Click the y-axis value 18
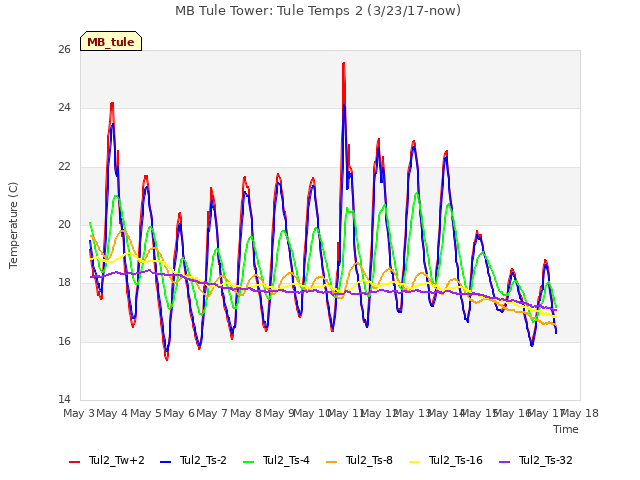Screen dimensions: 640x480 point(64,283)
